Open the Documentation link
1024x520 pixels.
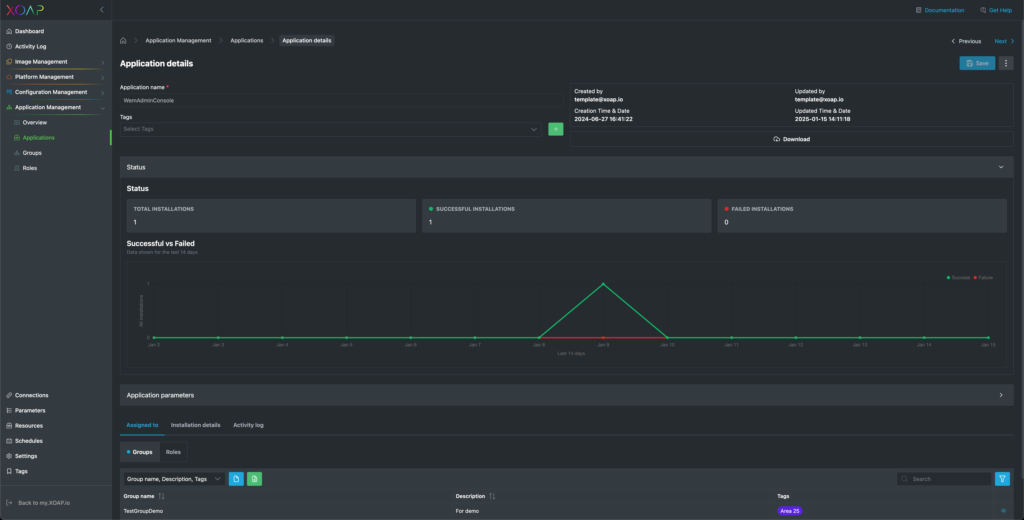pyautogui.click(x=940, y=10)
